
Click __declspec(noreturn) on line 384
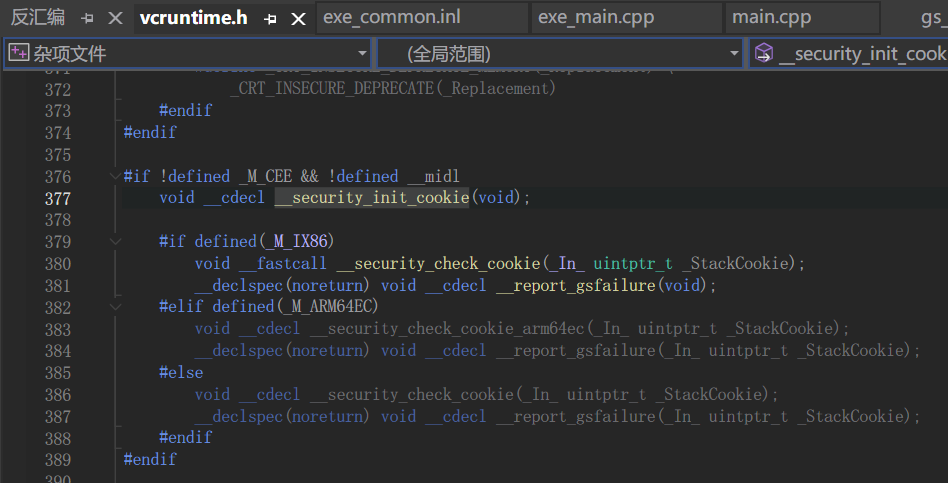point(282,351)
